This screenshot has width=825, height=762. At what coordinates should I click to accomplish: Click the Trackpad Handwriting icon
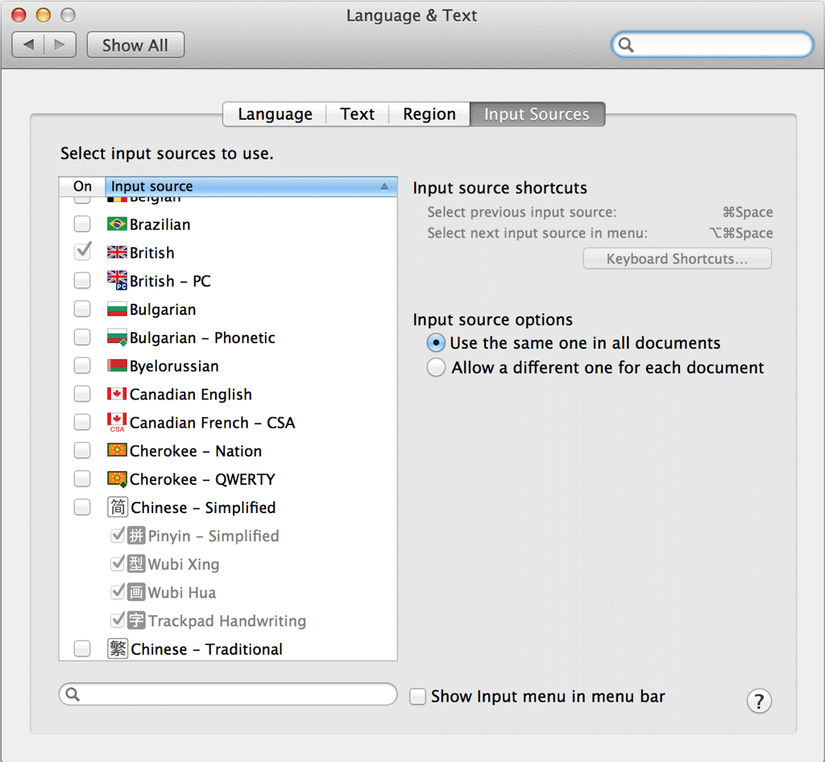pos(136,620)
